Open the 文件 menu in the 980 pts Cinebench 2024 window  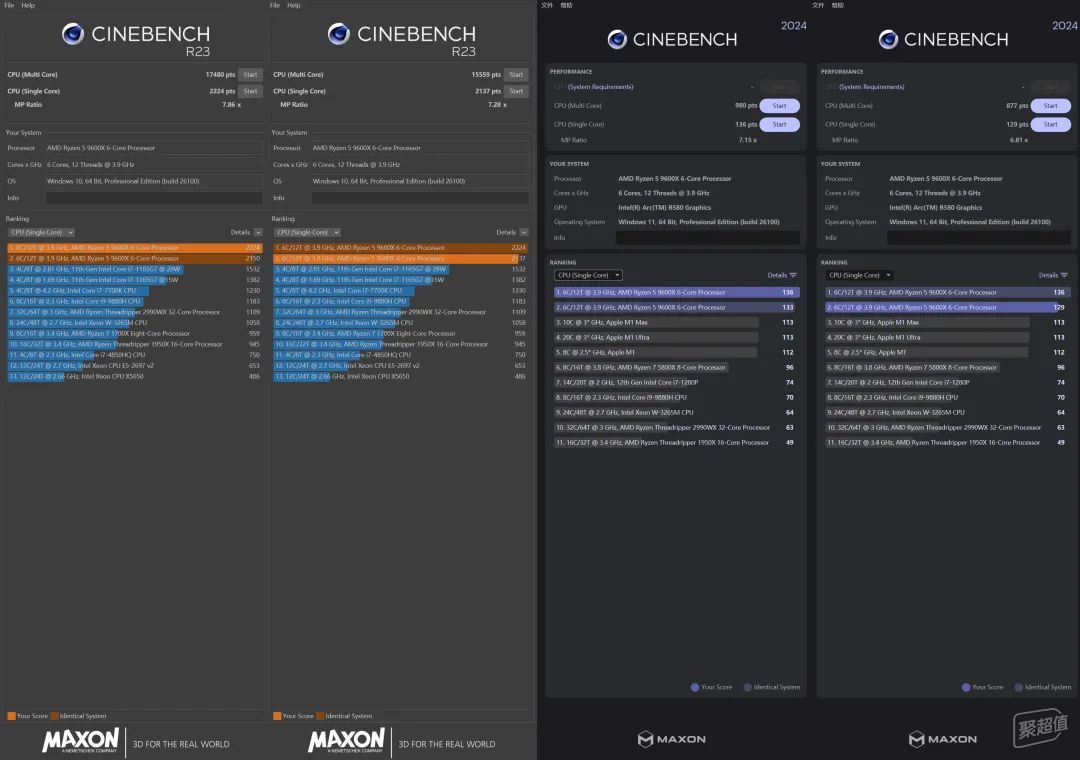[x=547, y=5]
